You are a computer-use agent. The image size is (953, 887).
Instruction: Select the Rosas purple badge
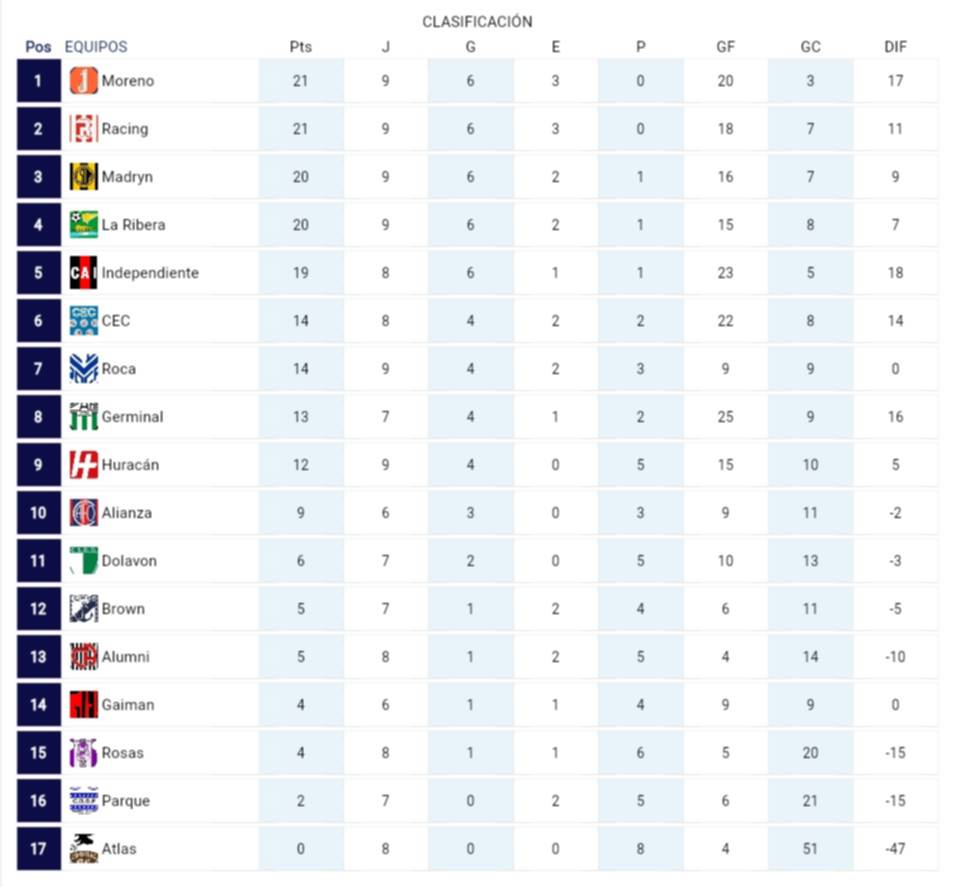(84, 753)
